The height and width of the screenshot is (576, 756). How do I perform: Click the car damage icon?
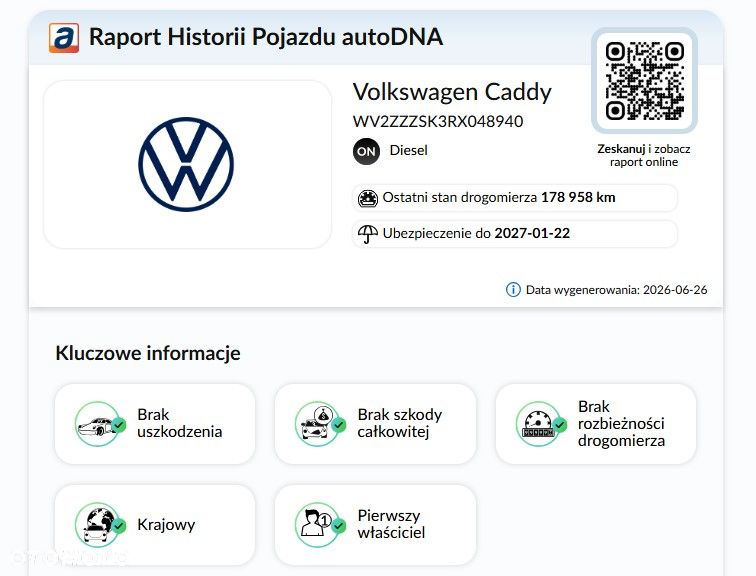[x=100, y=424]
